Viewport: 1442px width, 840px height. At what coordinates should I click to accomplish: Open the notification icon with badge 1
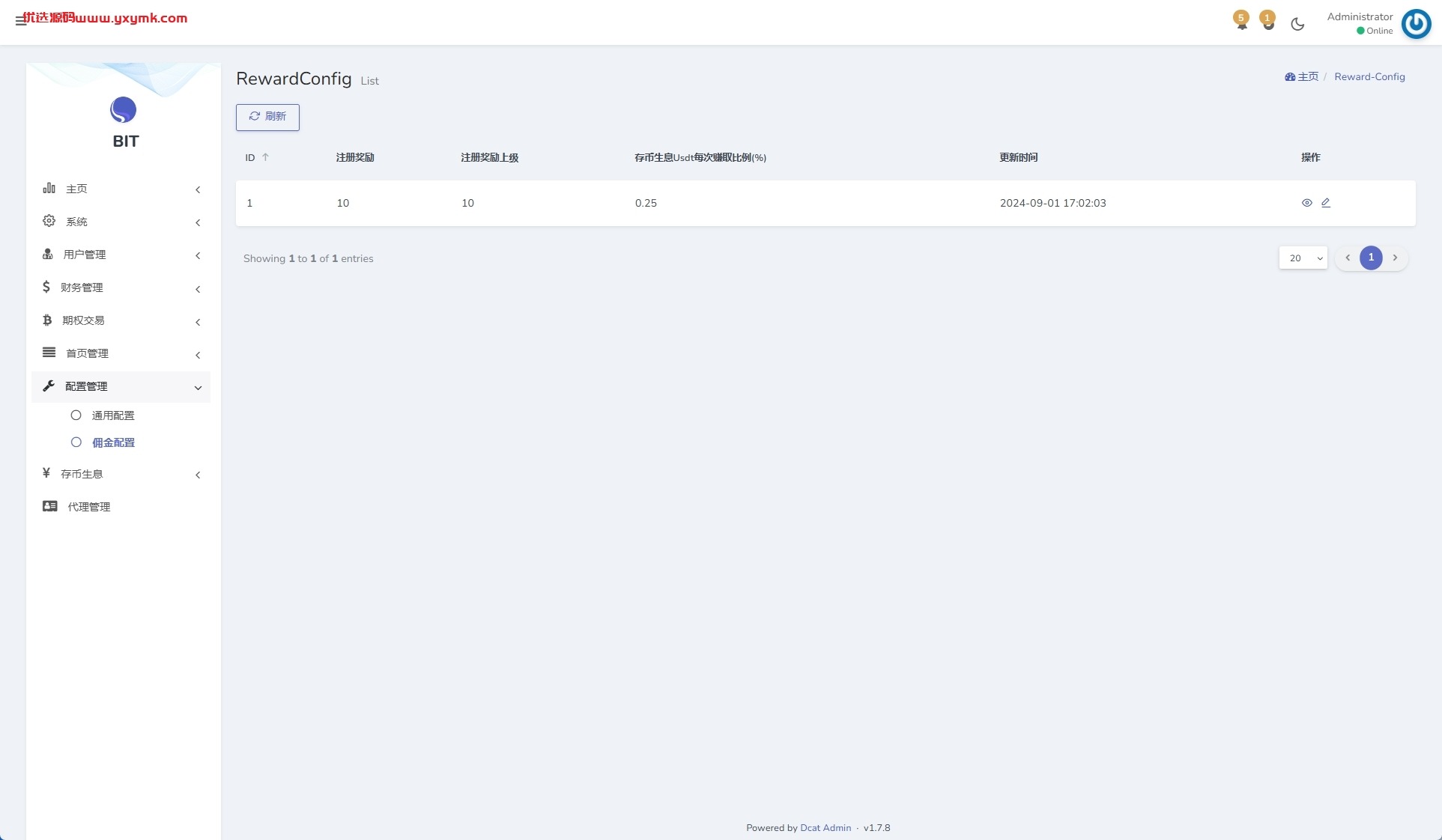click(1267, 20)
